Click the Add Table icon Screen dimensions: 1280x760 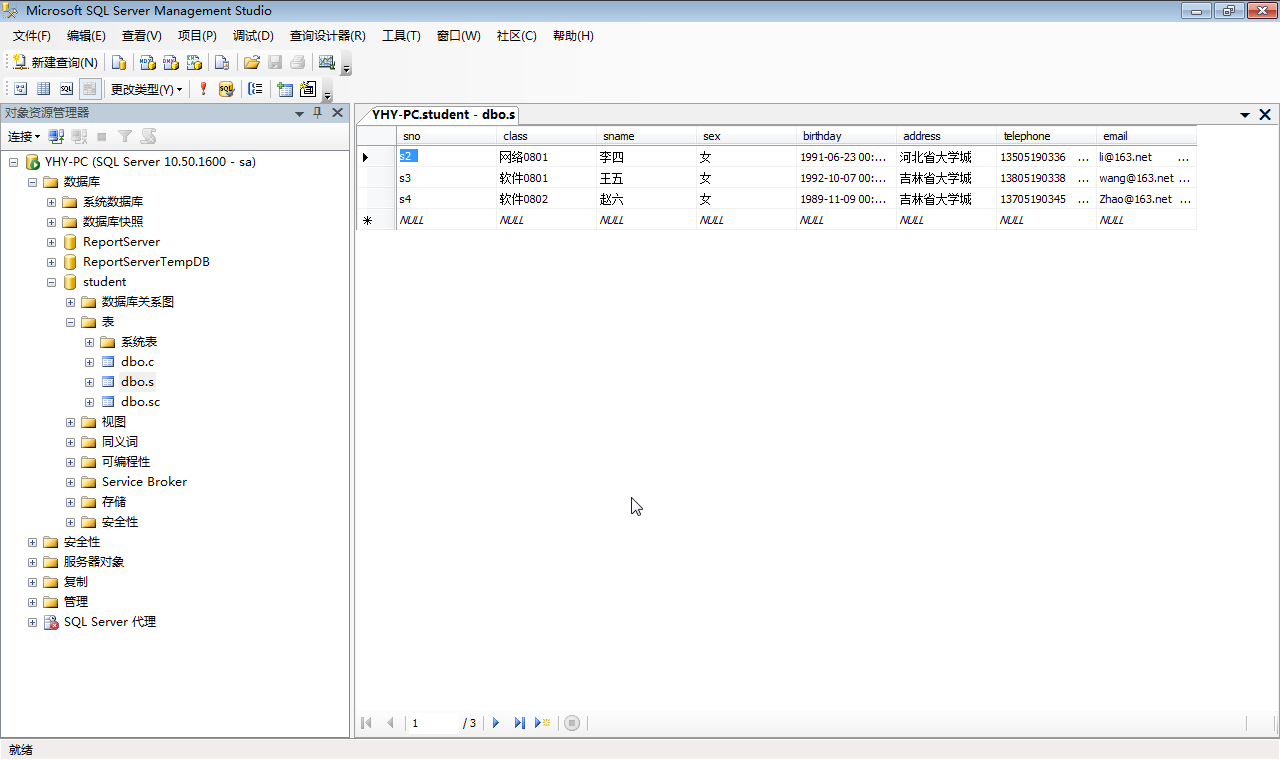pyautogui.click(x=285, y=89)
